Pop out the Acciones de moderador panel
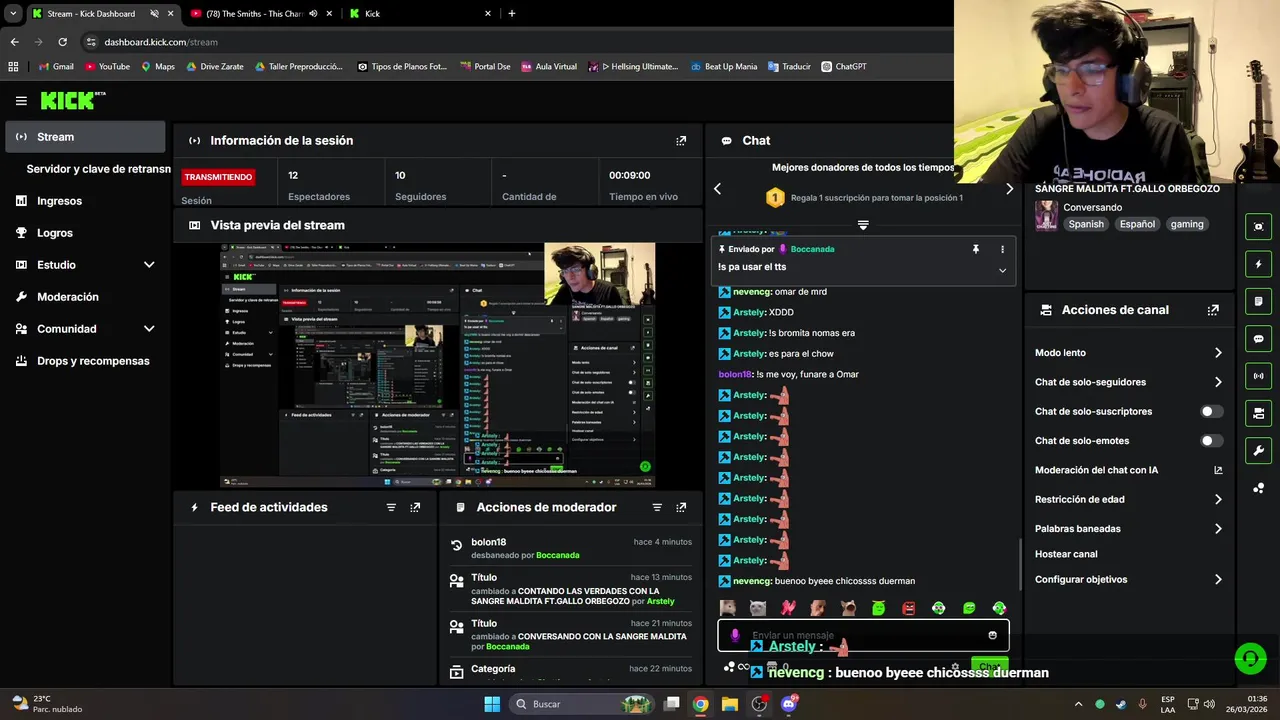The width and height of the screenshot is (1280, 720). click(681, 508)
